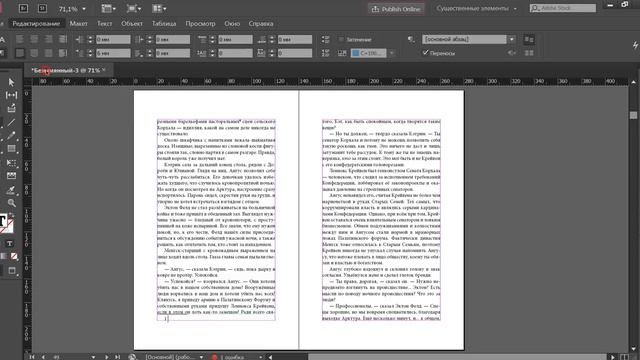
Task: Select the Pencil tool
Action: coord(11,136)
